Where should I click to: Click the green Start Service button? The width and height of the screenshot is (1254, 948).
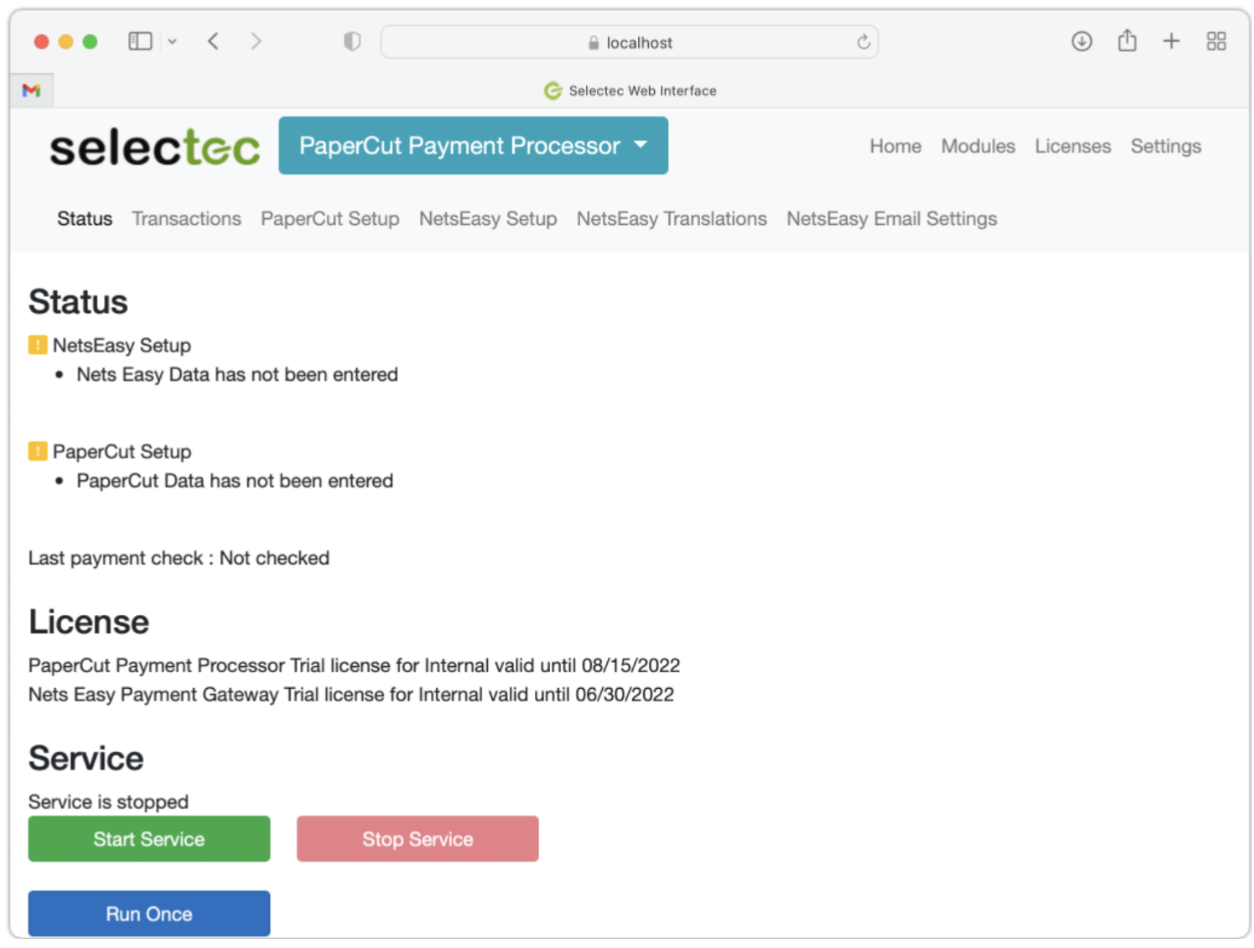click(149, 839)
